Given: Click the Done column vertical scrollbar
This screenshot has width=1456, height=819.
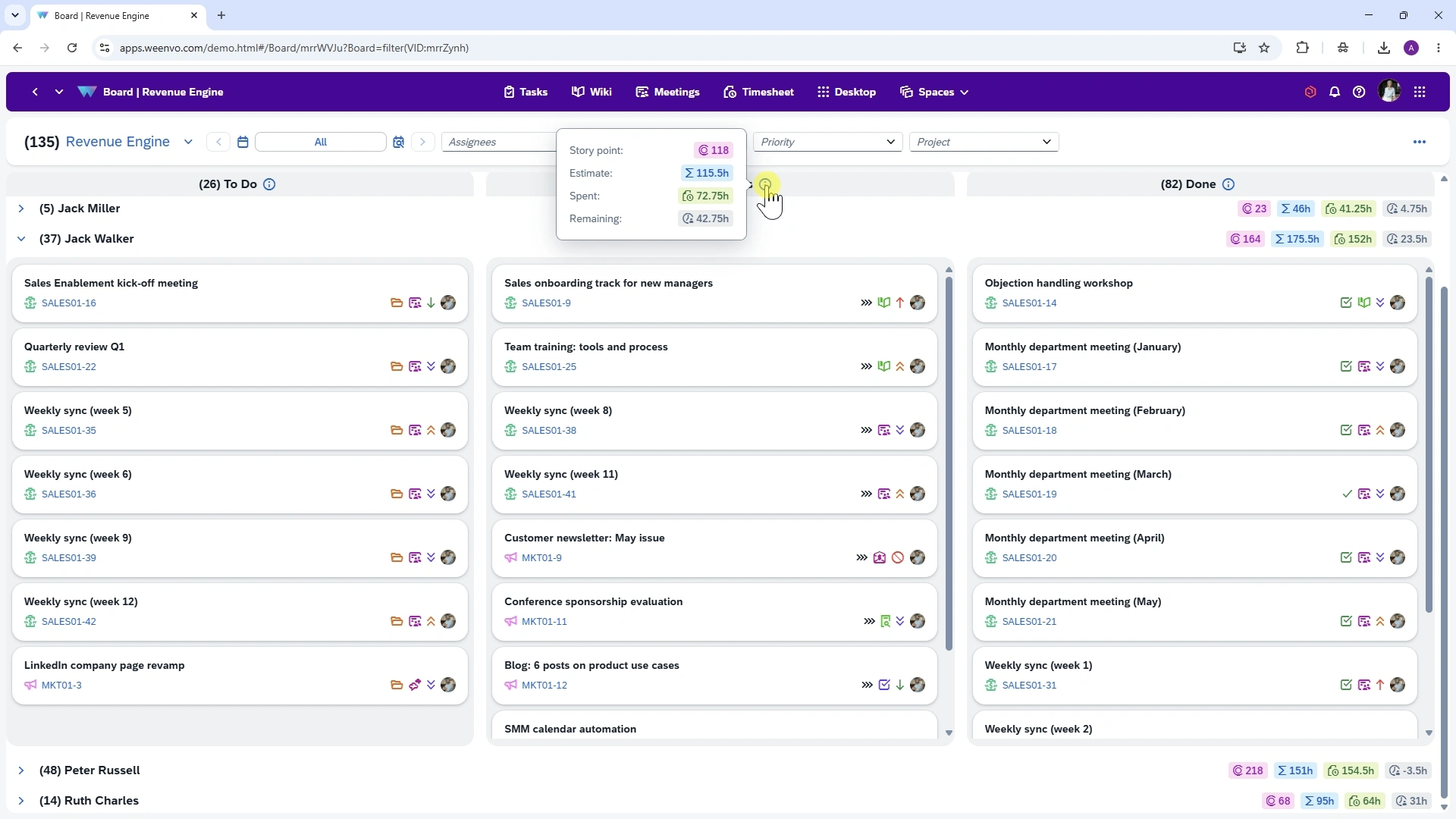Looking at the screenshot, I should tap(1429, 446).
